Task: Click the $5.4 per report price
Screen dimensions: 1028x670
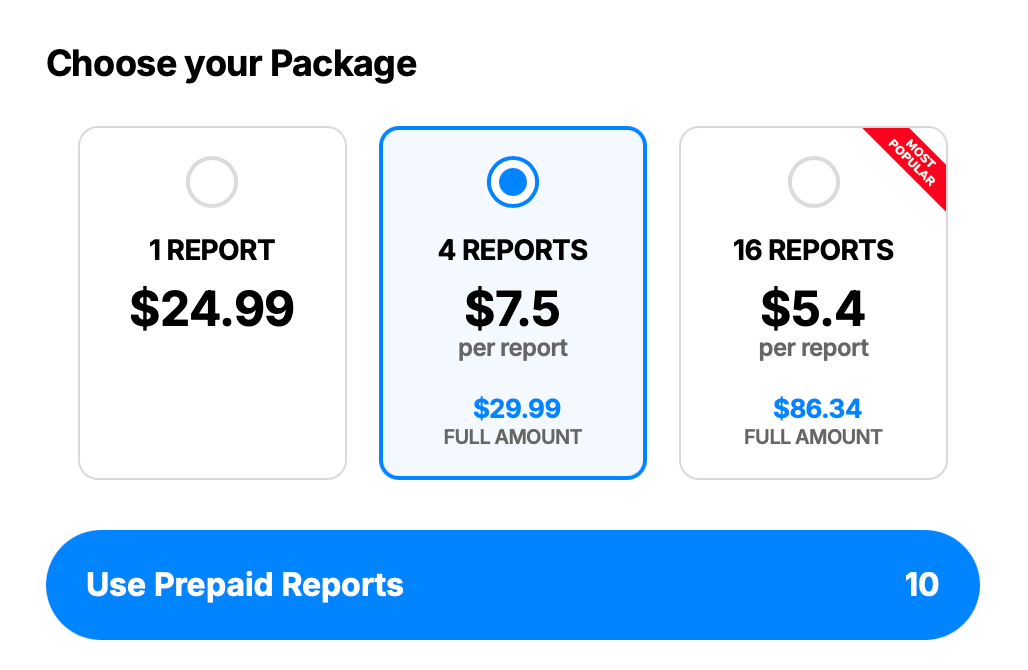Action: pos(814,308)
